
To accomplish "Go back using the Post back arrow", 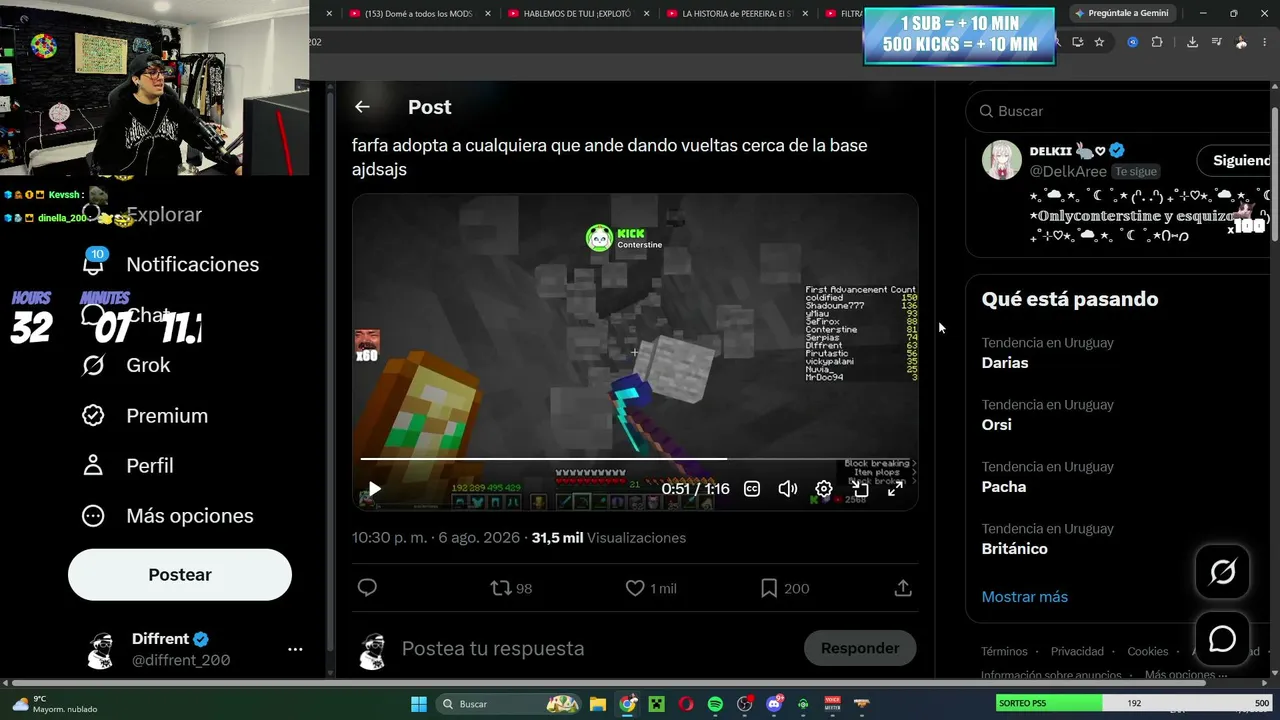I will [x=362, y=107].
